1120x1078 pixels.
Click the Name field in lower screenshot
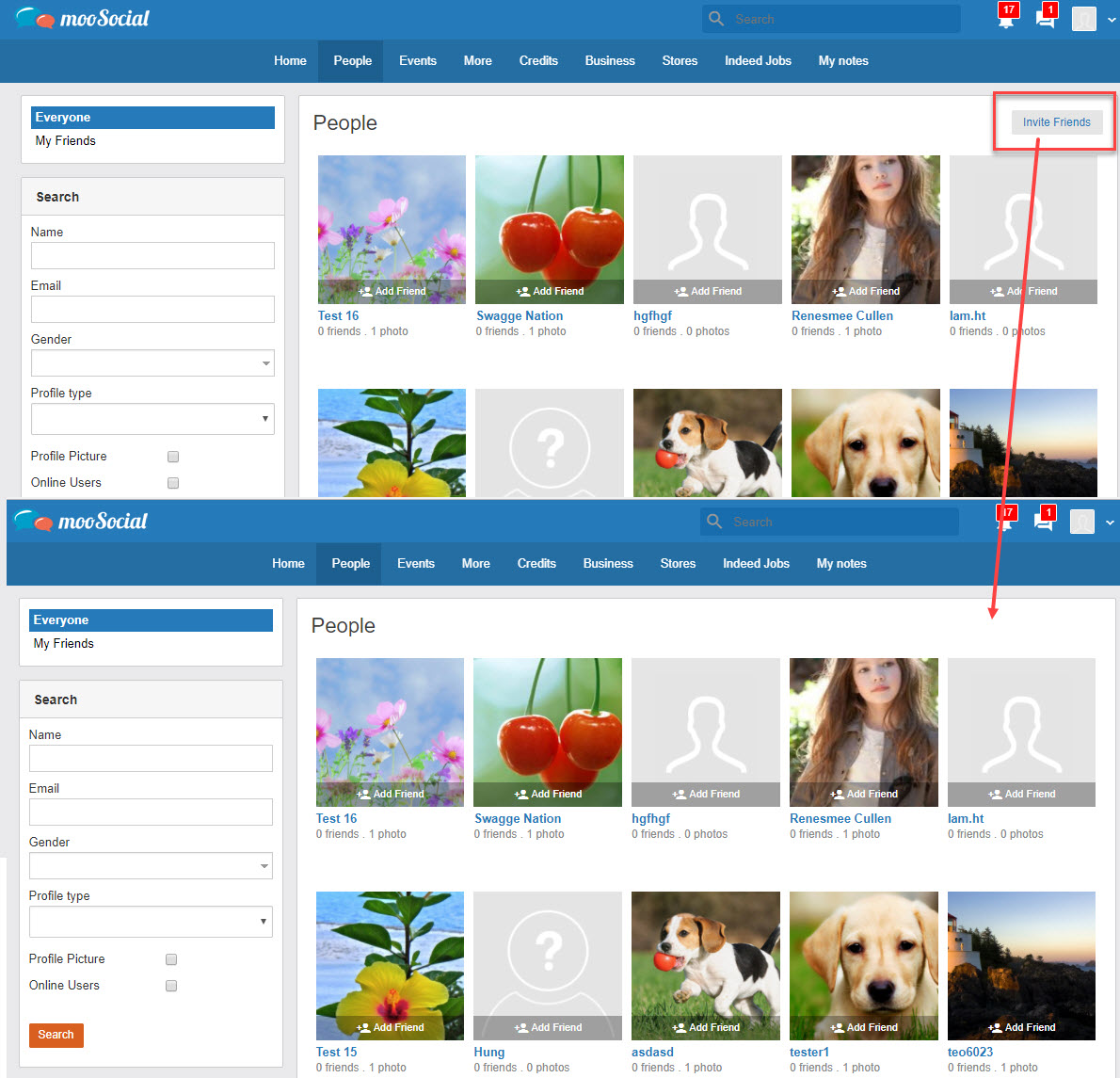point(152,759)
